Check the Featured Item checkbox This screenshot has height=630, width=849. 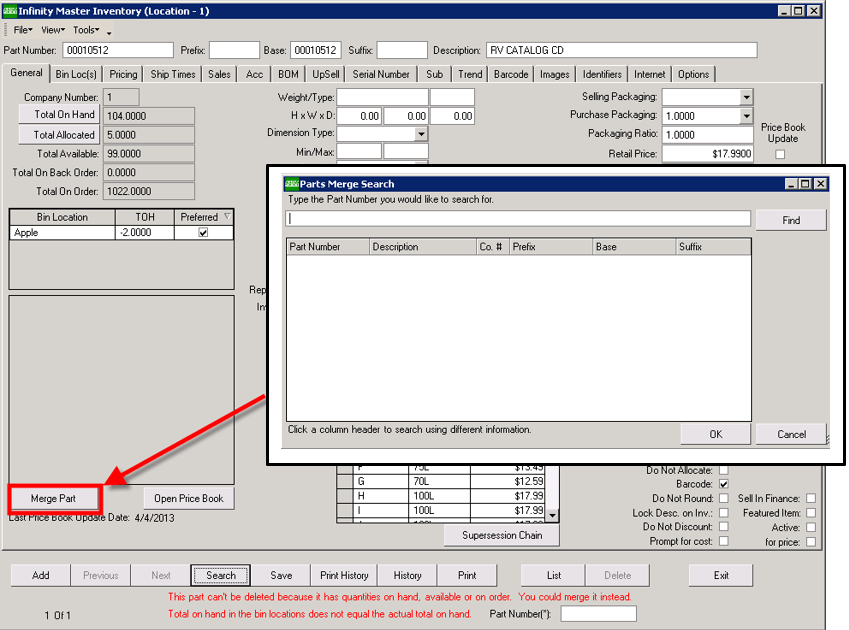click(x=811, y=512)
